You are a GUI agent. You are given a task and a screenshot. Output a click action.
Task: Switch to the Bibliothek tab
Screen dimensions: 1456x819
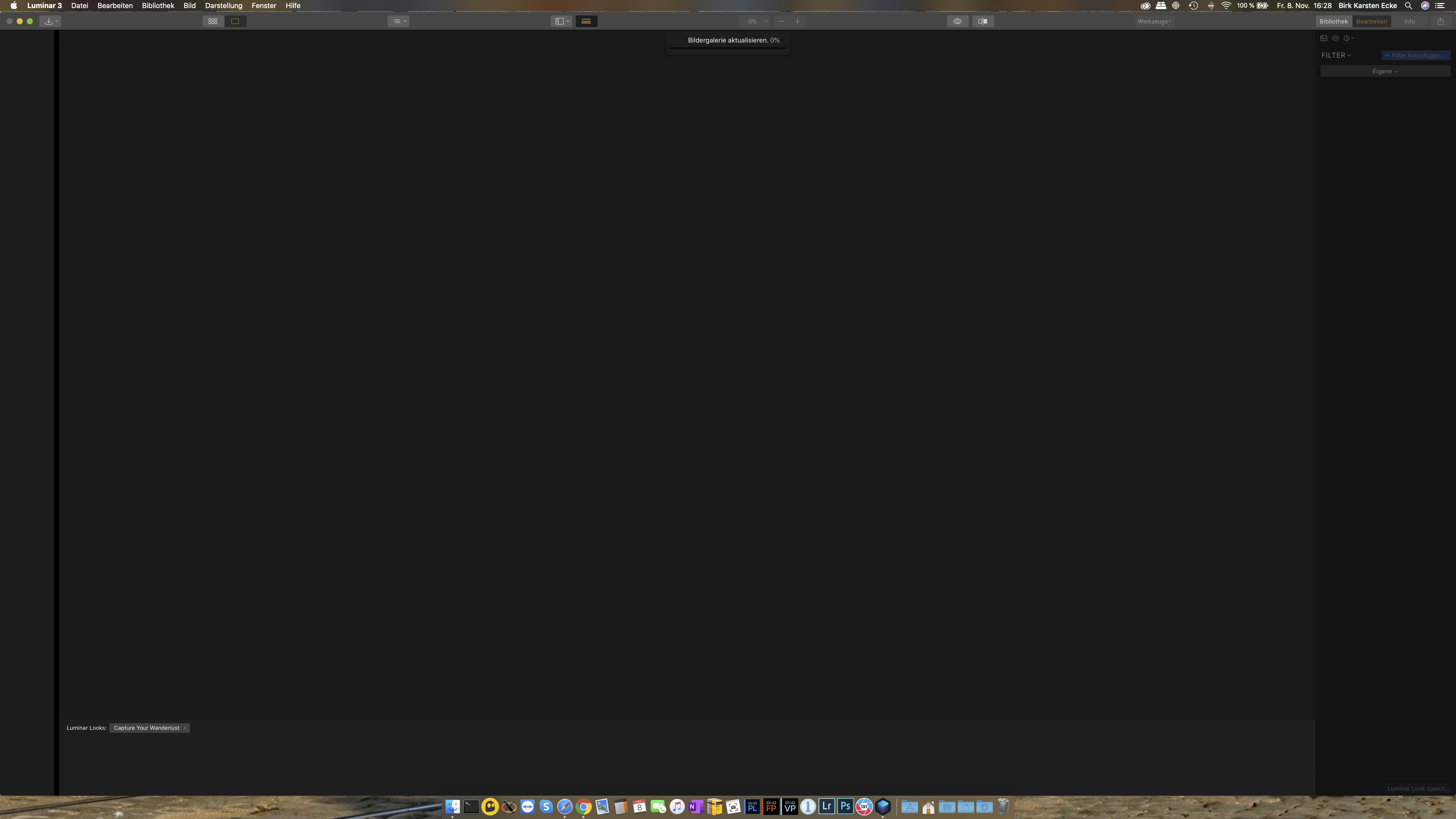pos(1334,21)
